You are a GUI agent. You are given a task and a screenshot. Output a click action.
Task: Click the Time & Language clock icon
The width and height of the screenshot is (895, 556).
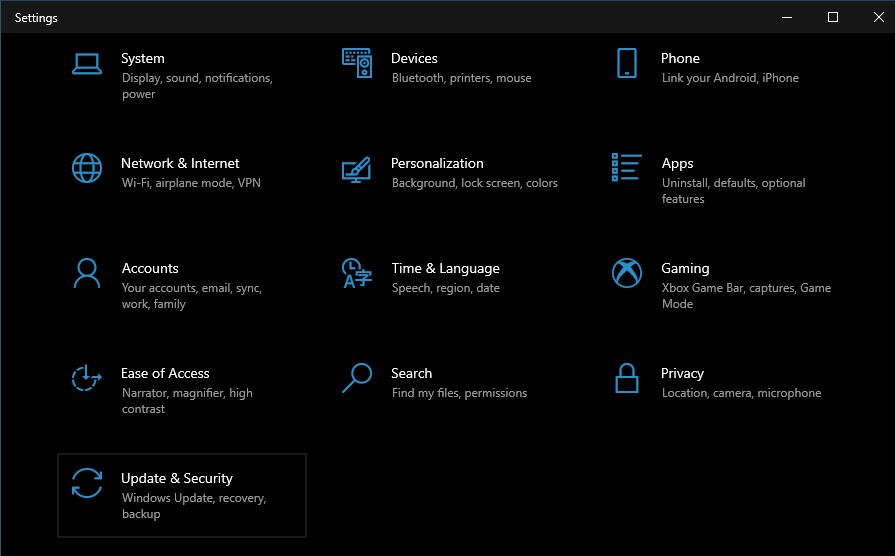point(357,273)
